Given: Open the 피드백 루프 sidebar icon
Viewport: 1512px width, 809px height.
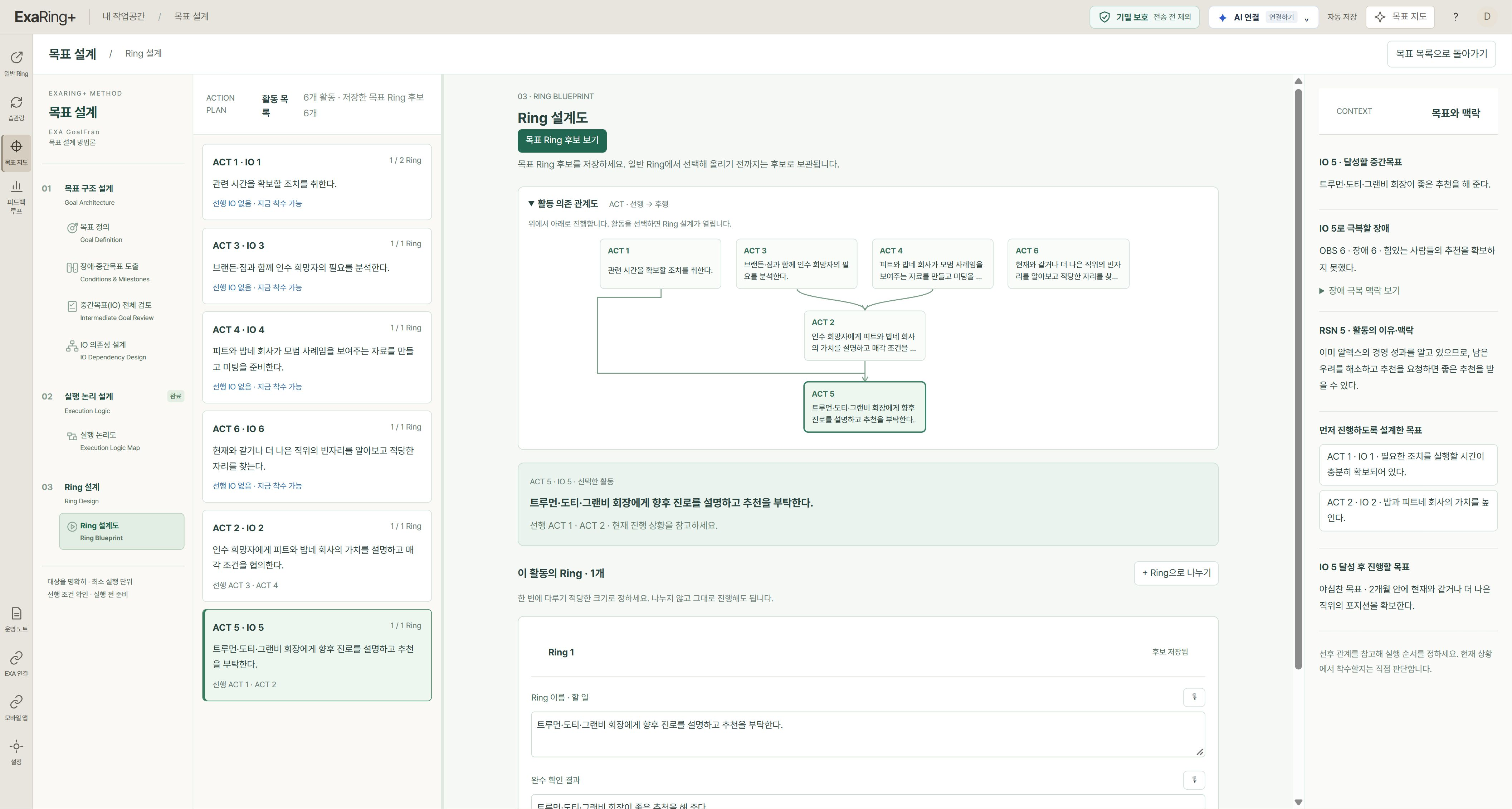Looking at the screenshot, I should pos(16,198).
